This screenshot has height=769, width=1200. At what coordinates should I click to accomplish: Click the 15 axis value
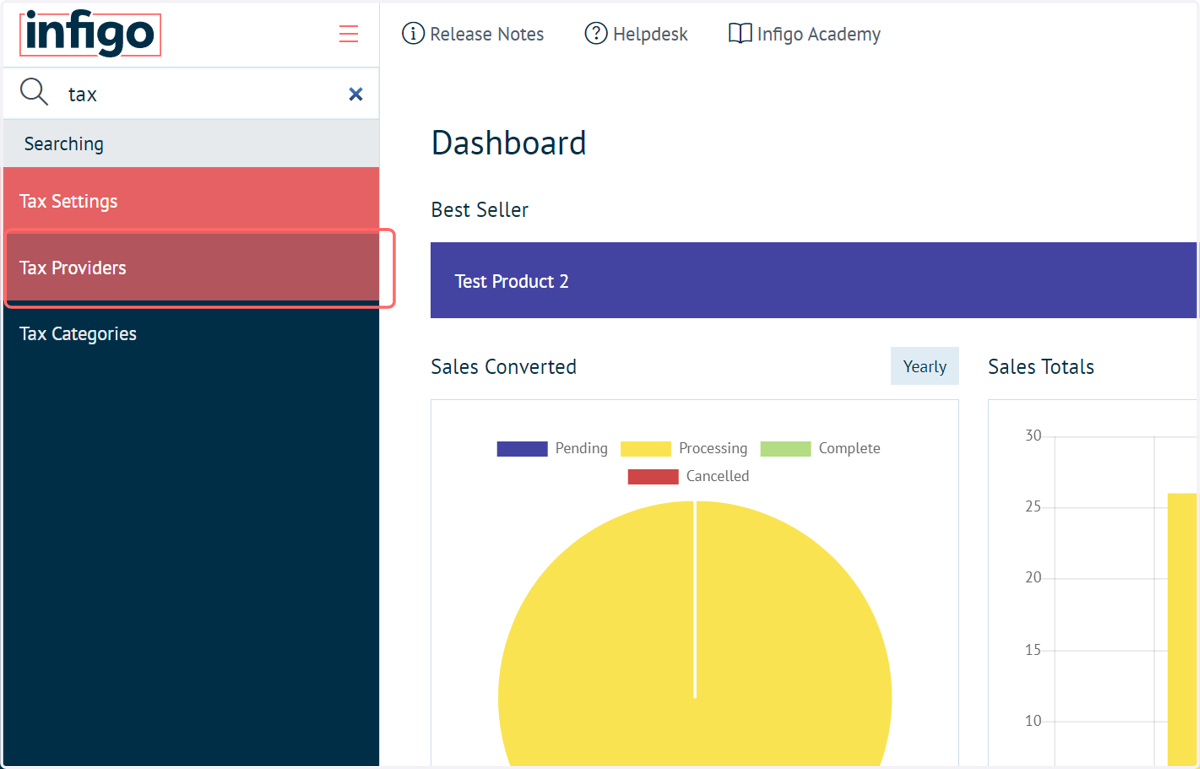point(1033,650)
